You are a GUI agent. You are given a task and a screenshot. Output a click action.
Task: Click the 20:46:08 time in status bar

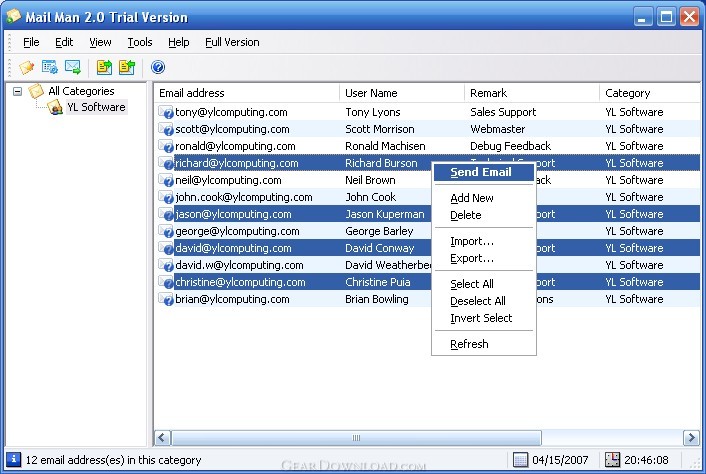646,460
